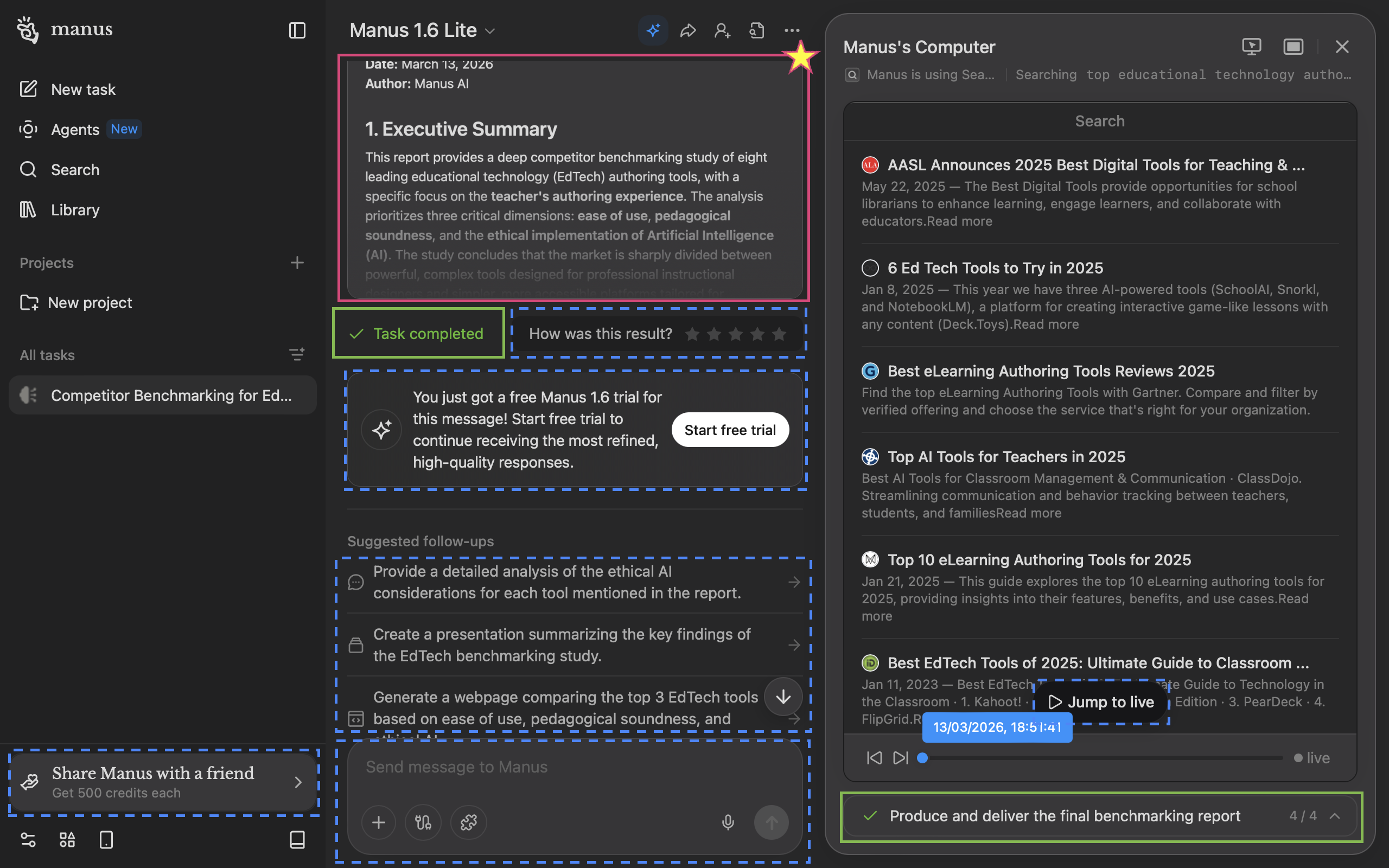Toggle fullscreen in Manus's Computer panel
Viewport: 1389px width, 868px height.
[1292, 47]
